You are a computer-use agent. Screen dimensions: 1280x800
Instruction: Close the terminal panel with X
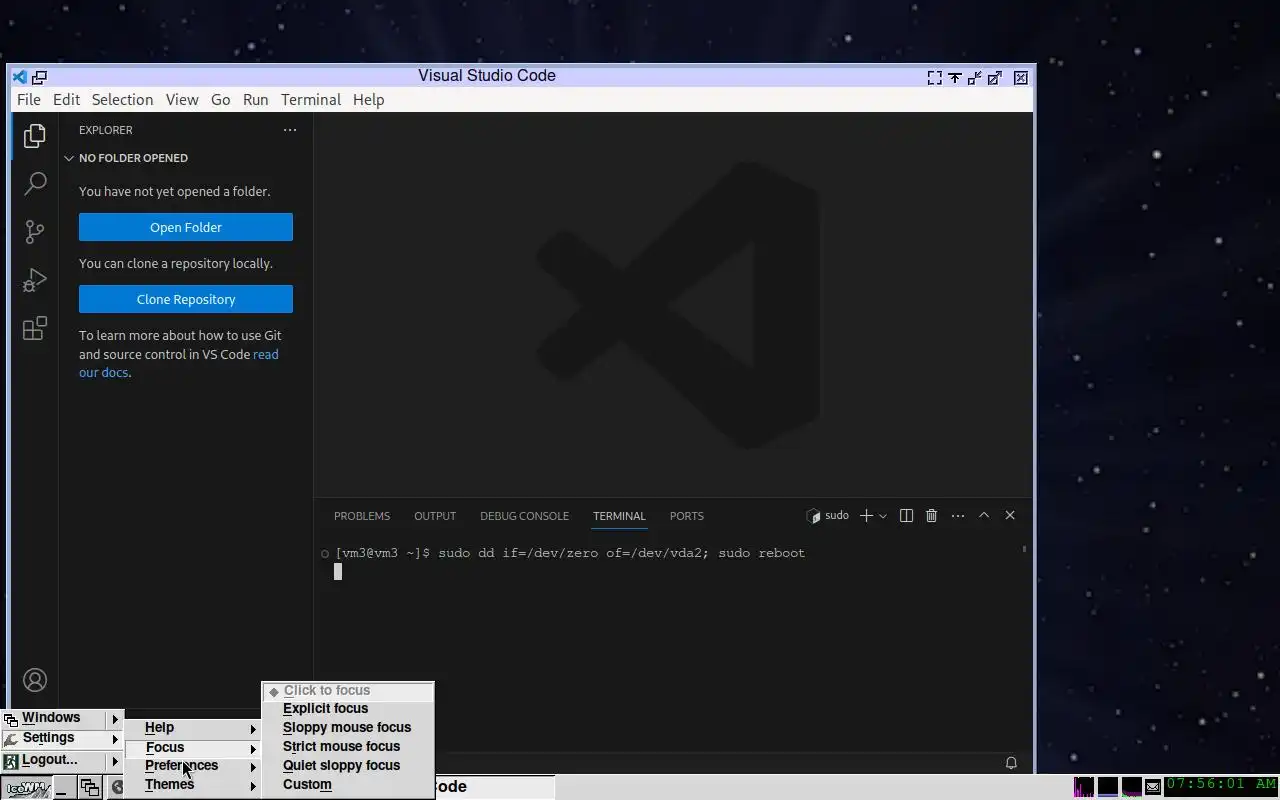tap(1010, 516)
